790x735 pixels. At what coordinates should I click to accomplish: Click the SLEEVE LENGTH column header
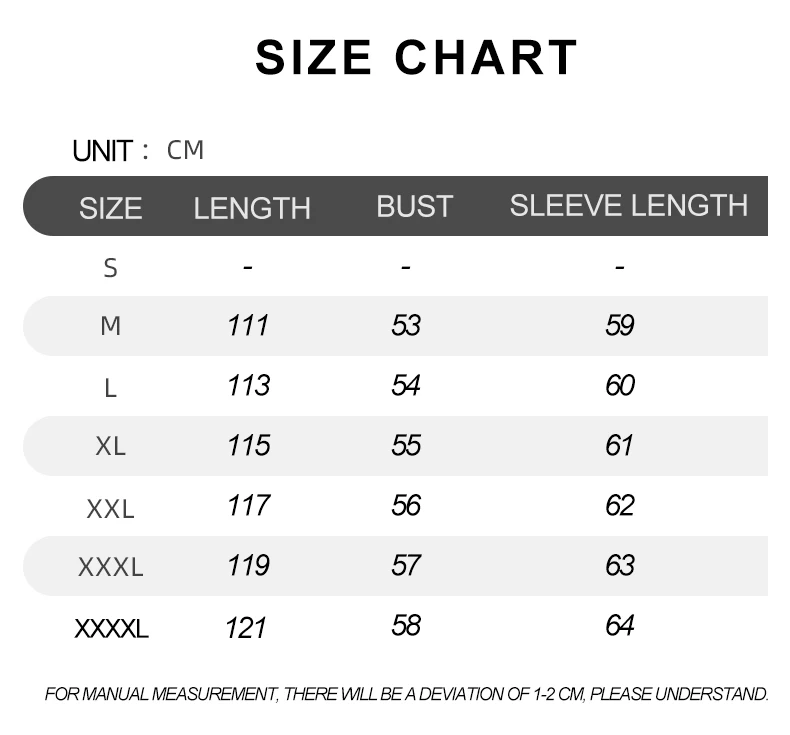coord(629,205)
